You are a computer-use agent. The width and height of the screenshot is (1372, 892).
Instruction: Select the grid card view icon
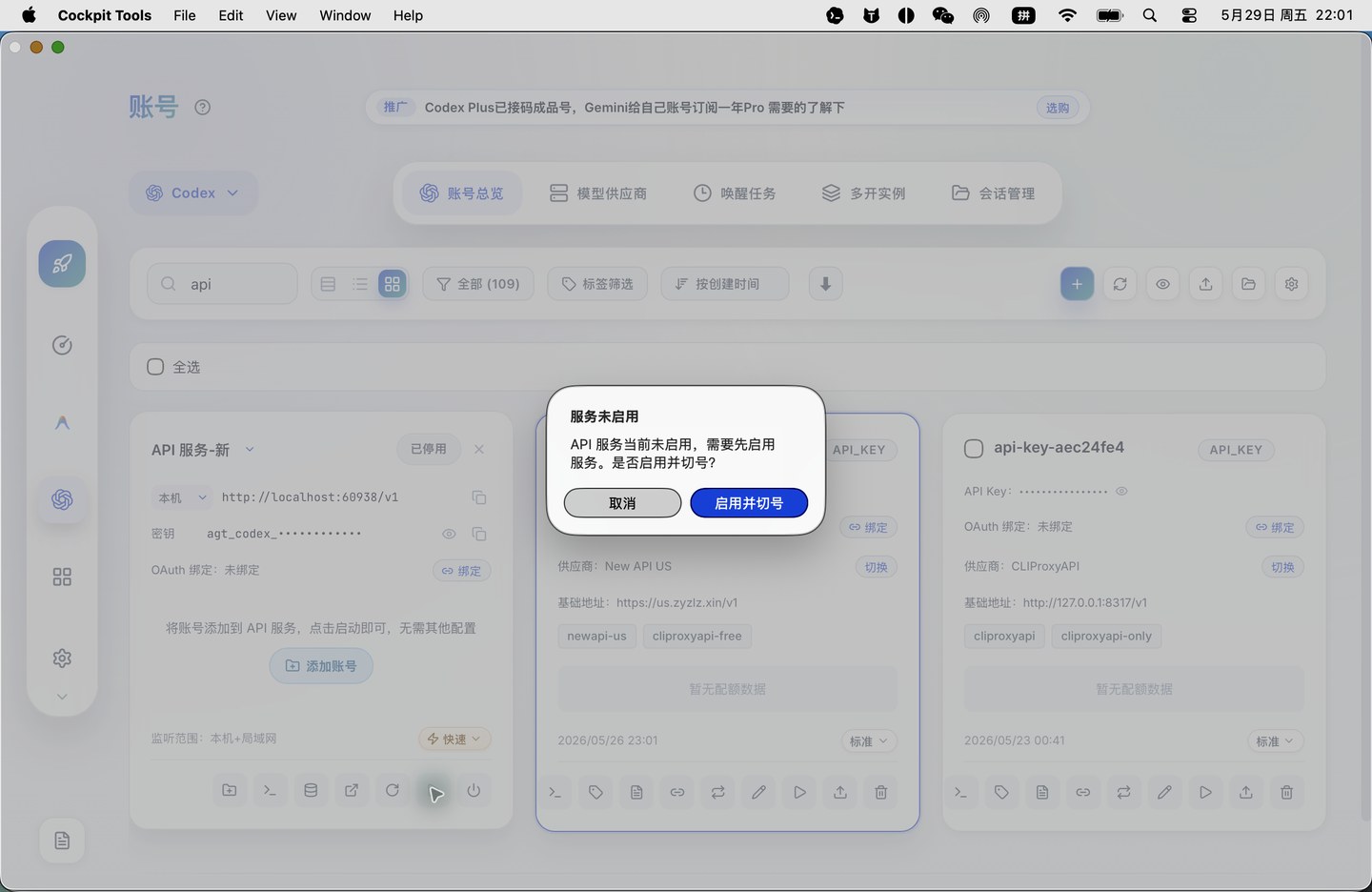tap(392, 284)
